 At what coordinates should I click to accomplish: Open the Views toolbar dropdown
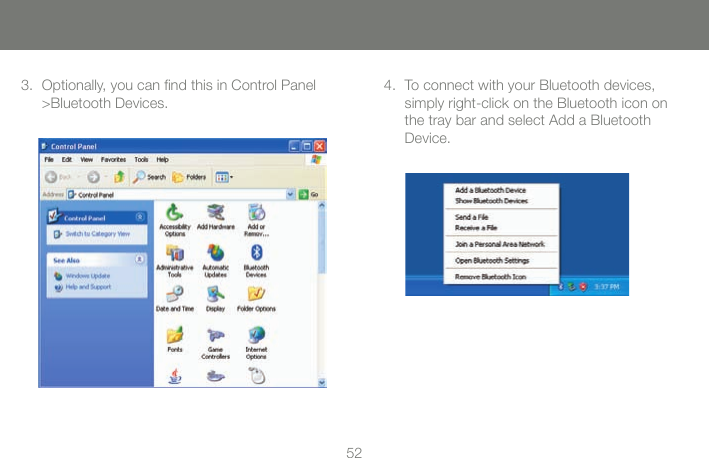(x=224, y=177)
